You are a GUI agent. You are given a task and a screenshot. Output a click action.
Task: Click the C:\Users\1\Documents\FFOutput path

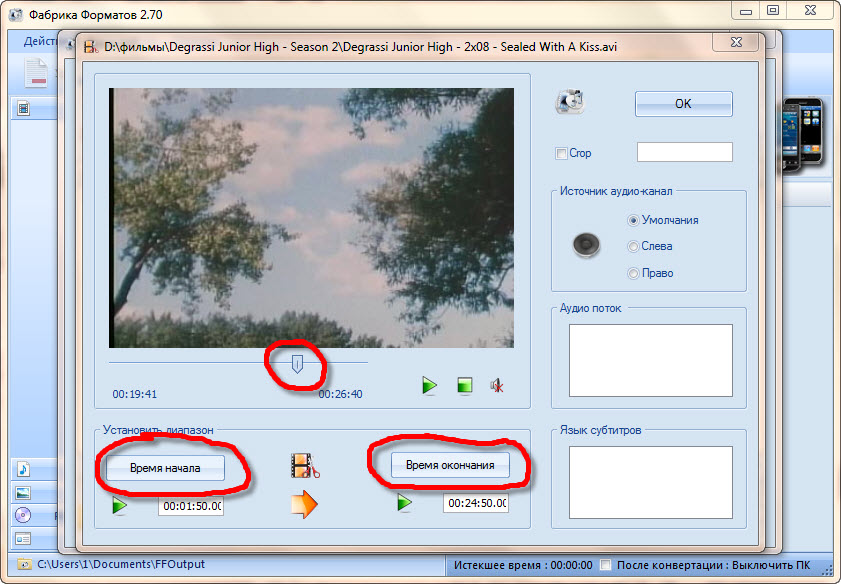tap(121, 564)
